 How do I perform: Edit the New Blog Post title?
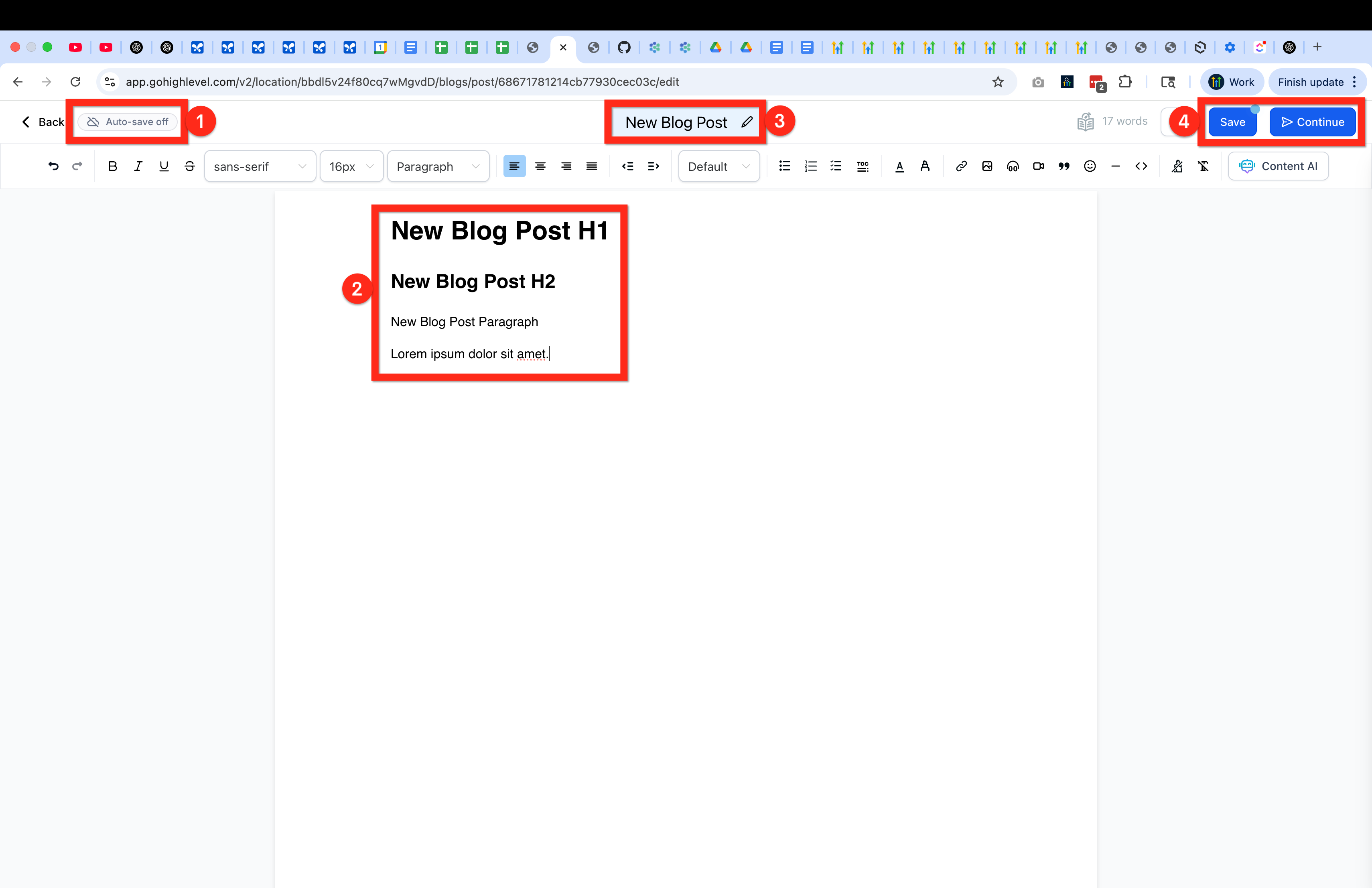pos(747,122)
